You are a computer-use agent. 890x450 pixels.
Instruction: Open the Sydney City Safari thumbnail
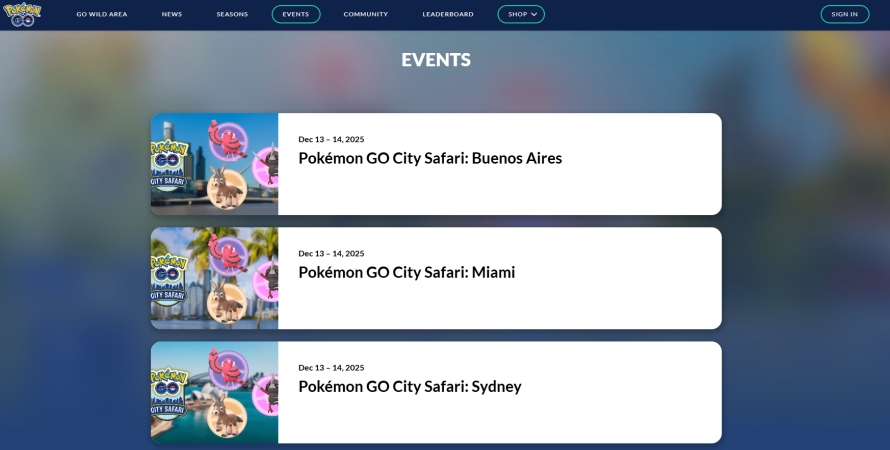[215, 392]
